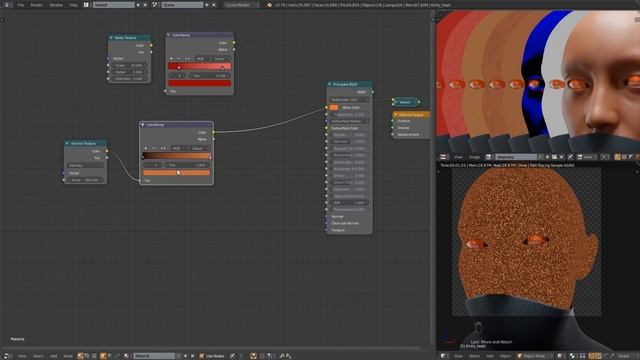Viewport: 640px width, 360px height.
Task: Click the go-to-parent node tree icon
Action: click(x=241, y=356)
